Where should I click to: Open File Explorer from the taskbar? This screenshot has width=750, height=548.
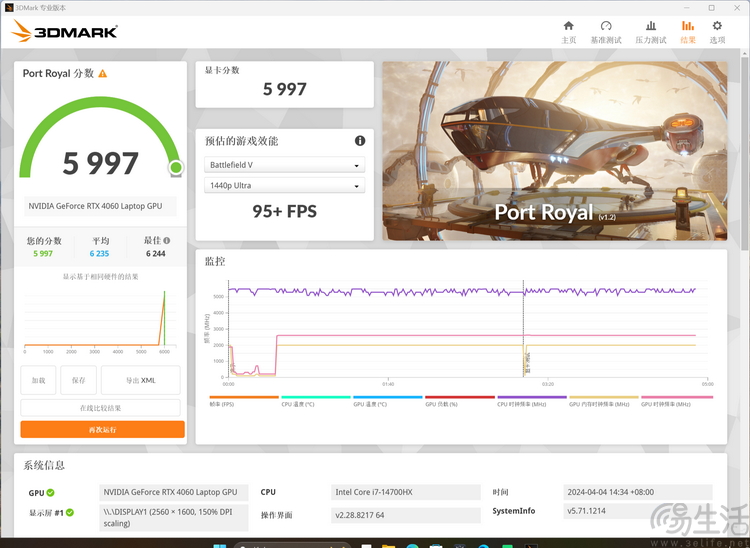(388, 545)
